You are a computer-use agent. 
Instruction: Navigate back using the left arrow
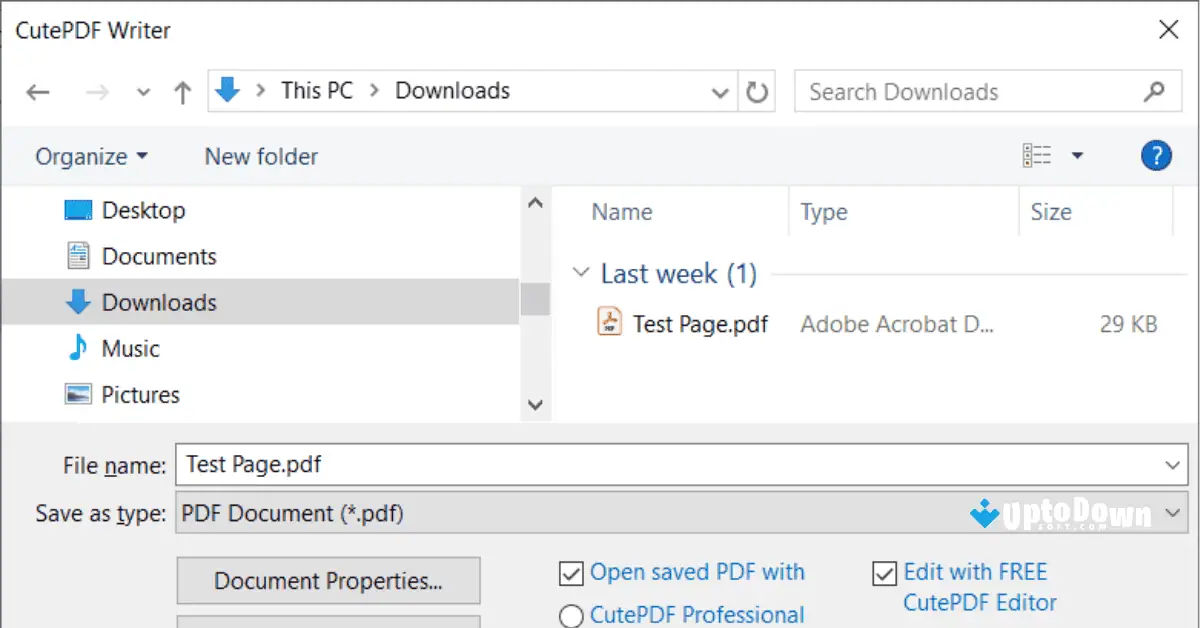click(37, 91)
